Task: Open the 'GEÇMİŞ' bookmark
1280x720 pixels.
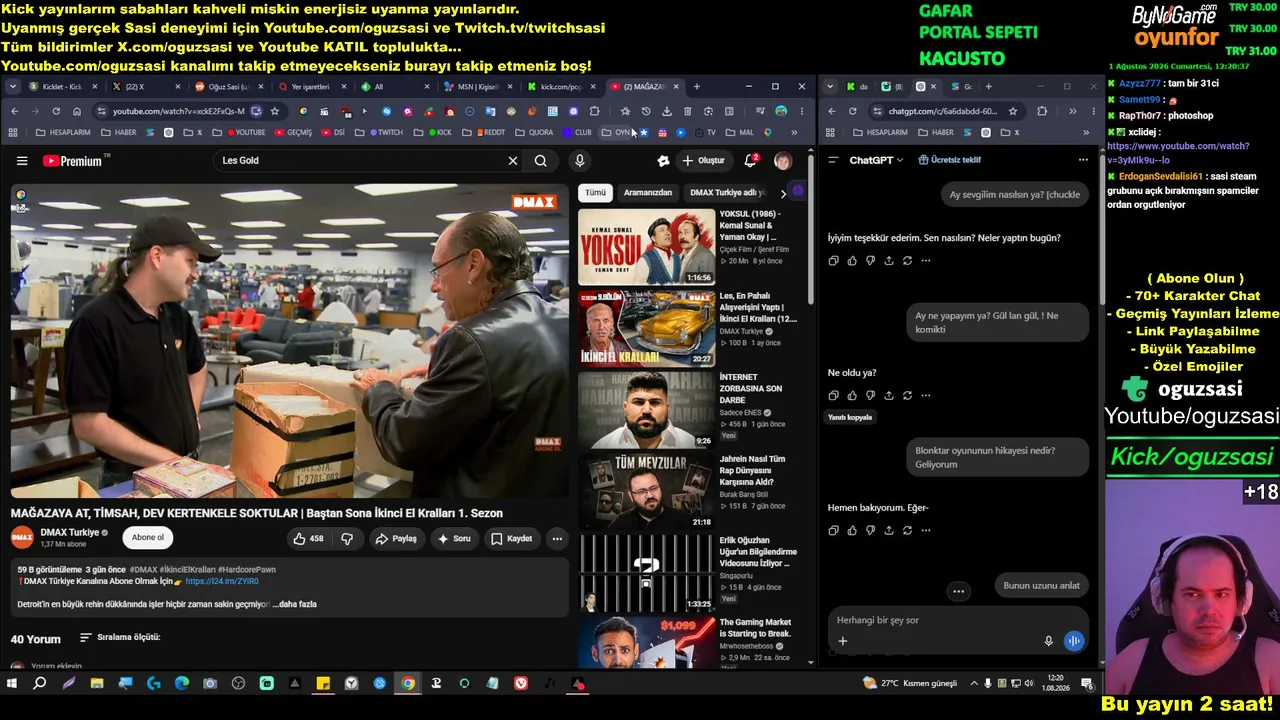Action: [x=293, y=132]
